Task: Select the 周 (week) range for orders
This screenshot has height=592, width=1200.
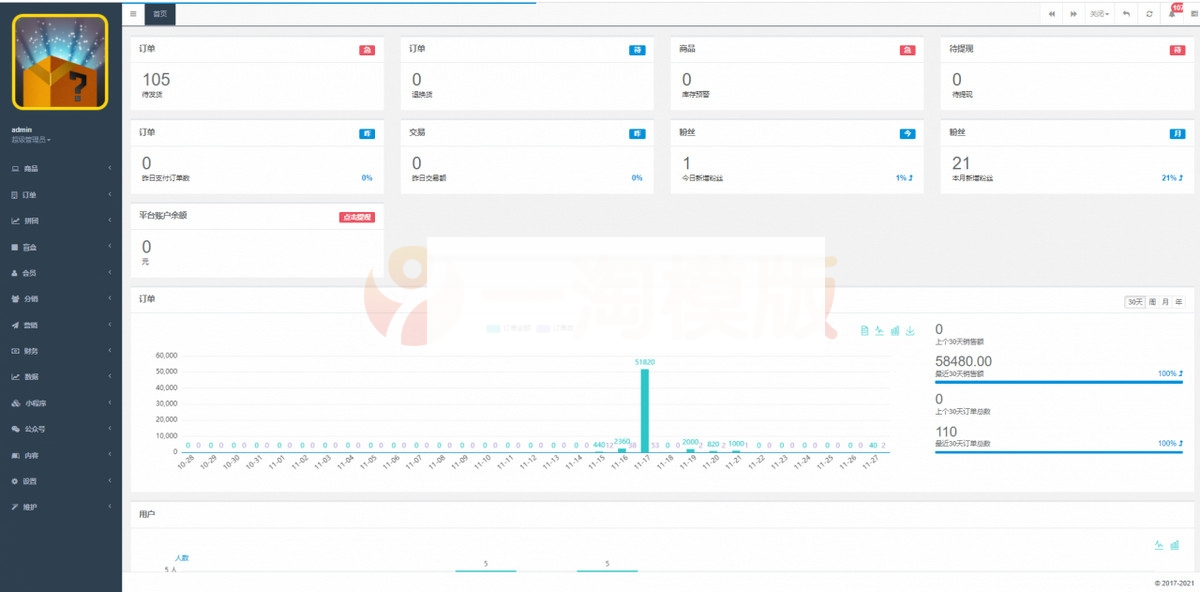Action: click(x=1152, y=301)
